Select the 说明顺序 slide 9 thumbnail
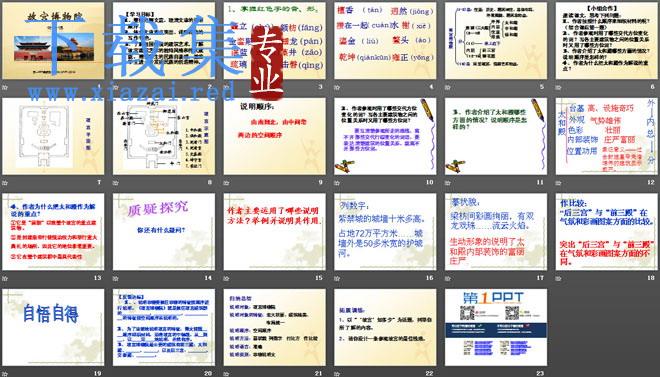Viewport: 660px width, 377px height. click(x=274, y=136)
